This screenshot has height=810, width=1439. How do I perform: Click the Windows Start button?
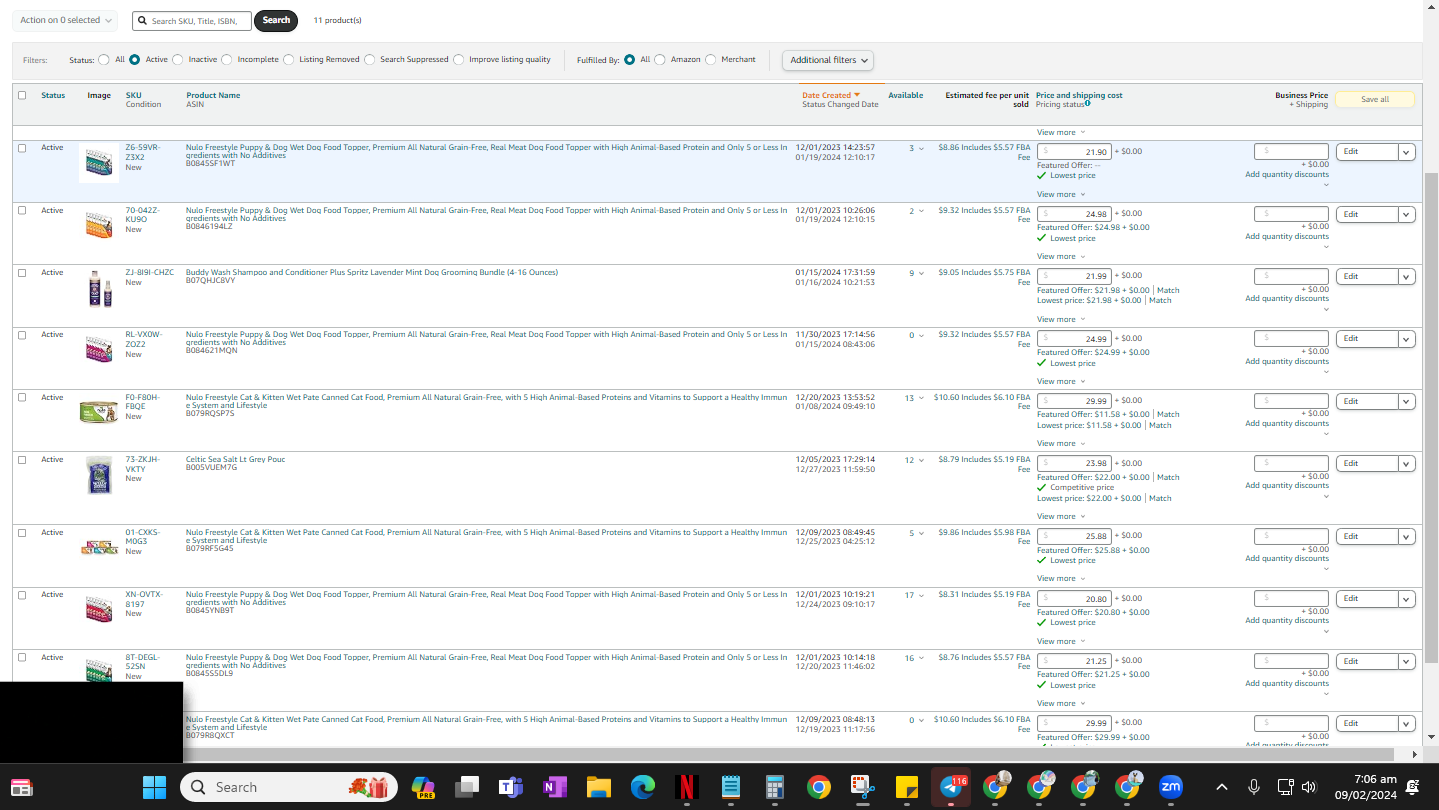pos(154,787)
